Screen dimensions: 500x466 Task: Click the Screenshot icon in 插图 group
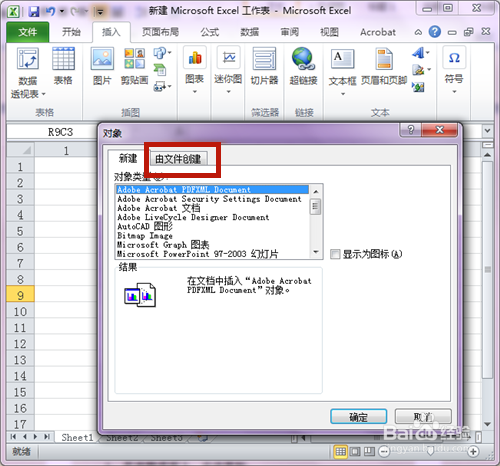click(x=160, y=87)
